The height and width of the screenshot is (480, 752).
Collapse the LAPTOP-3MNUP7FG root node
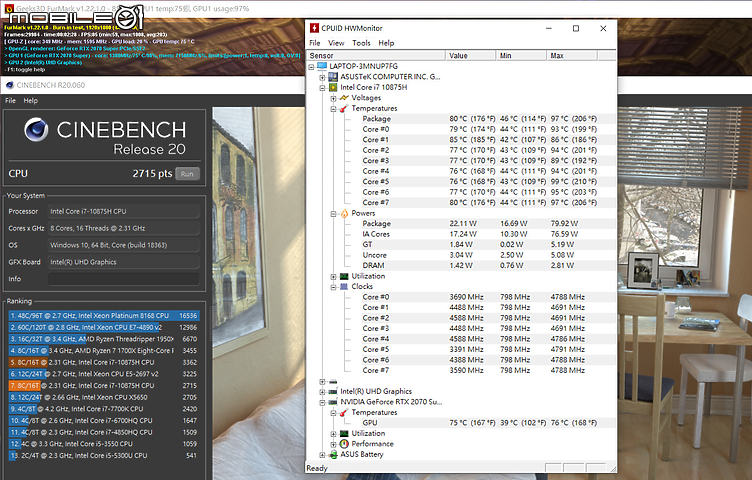tap(311, 67)
